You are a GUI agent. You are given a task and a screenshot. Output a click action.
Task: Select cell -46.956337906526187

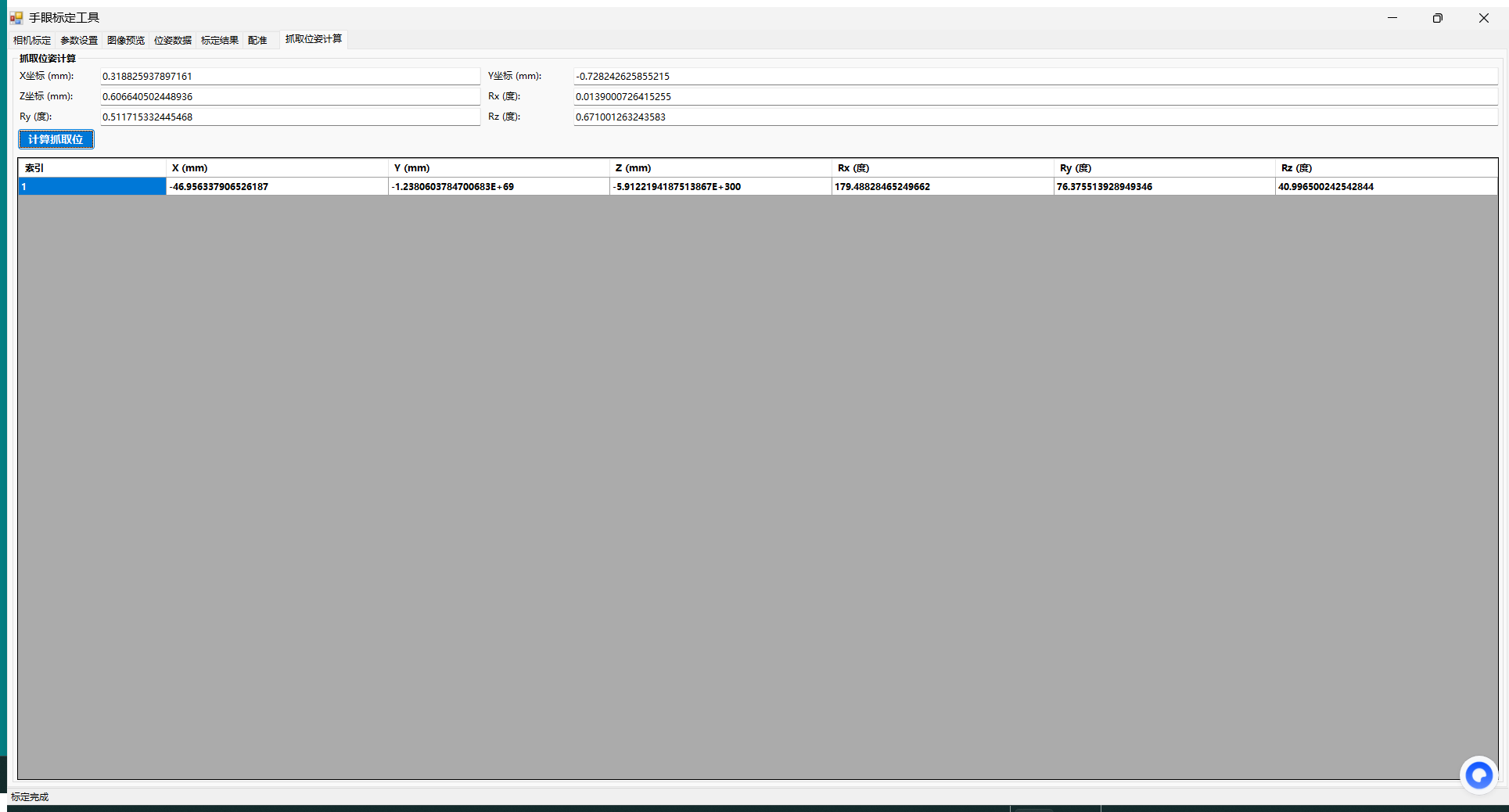(x=277, y=186)
